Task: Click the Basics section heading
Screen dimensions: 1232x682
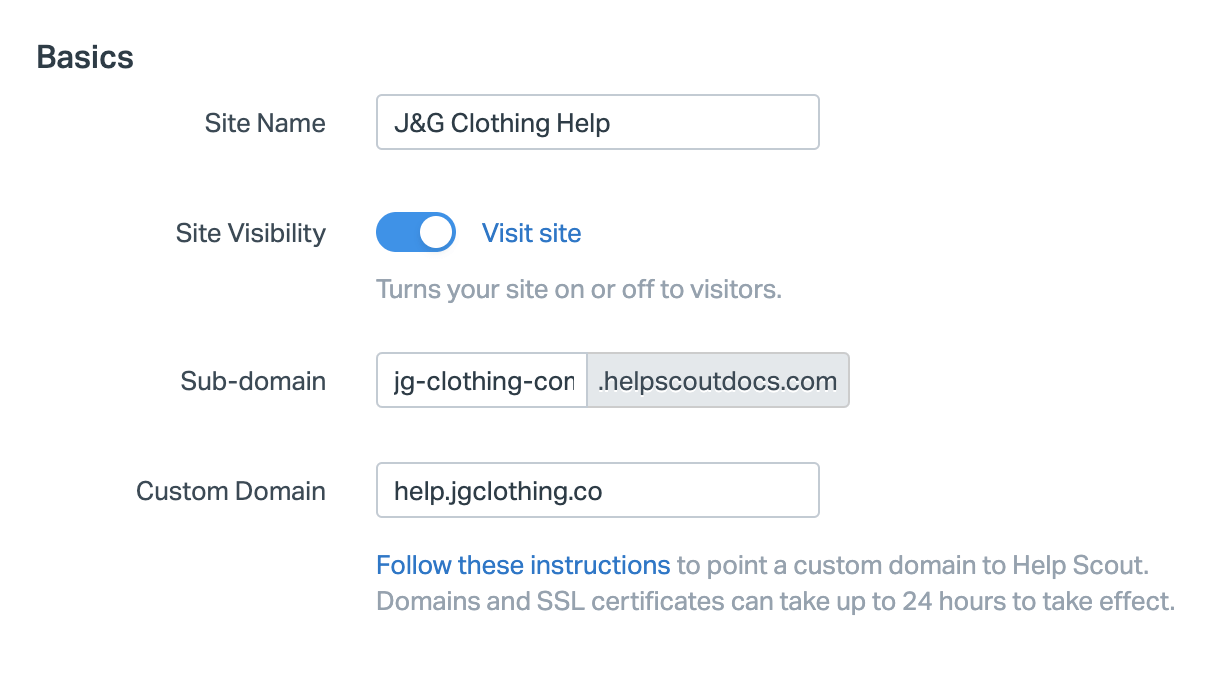Action: click(x=85, y=57)
